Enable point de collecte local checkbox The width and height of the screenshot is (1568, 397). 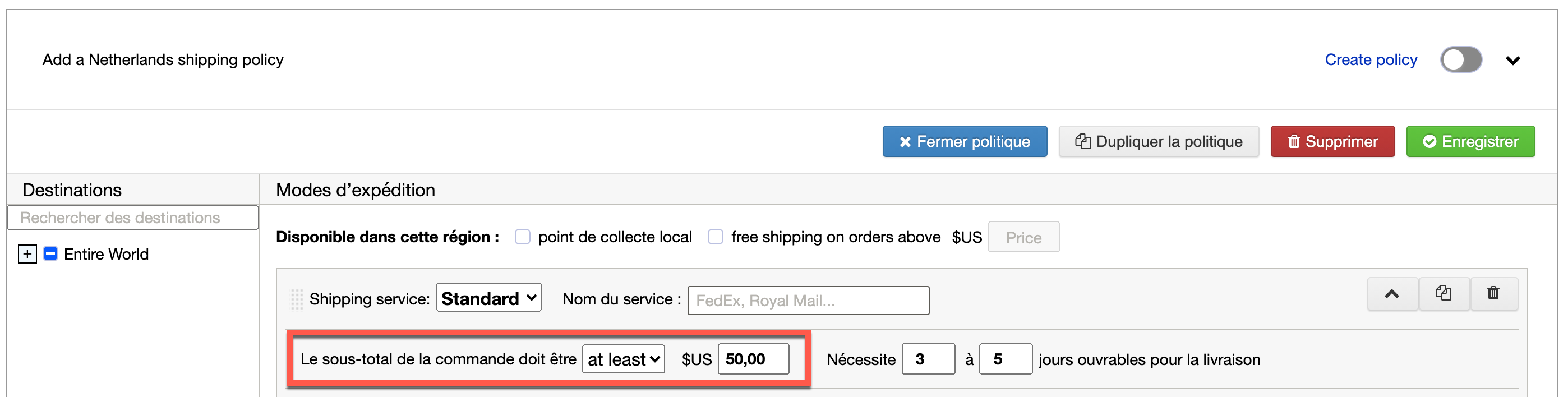(x=522, y=237)
